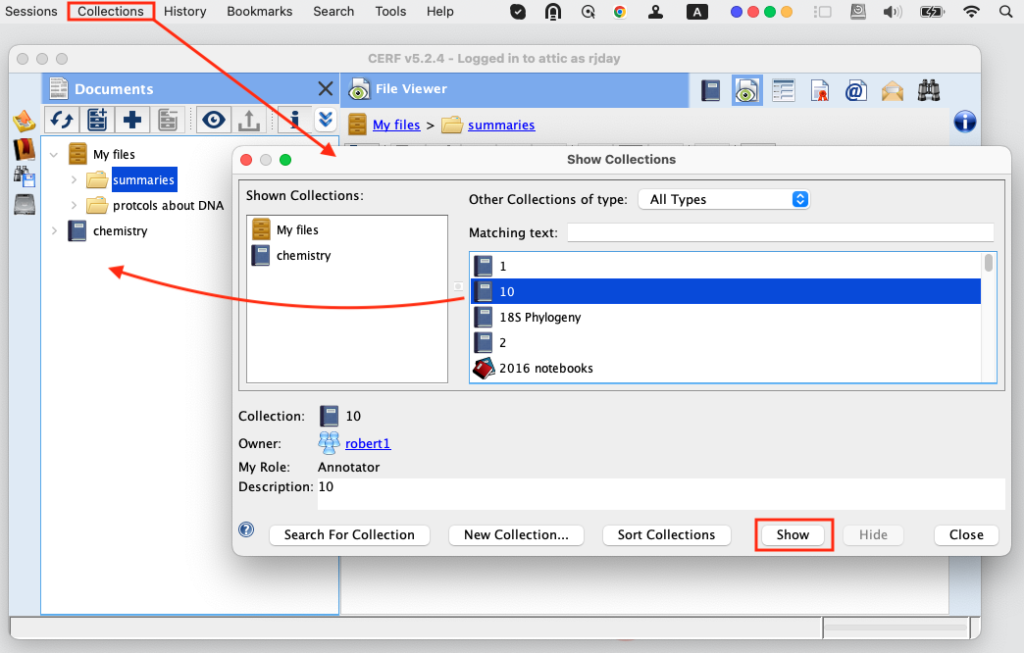Click the @ document icon in top toolbar
Screen dimensions: 1024x653
click(855, 91)
